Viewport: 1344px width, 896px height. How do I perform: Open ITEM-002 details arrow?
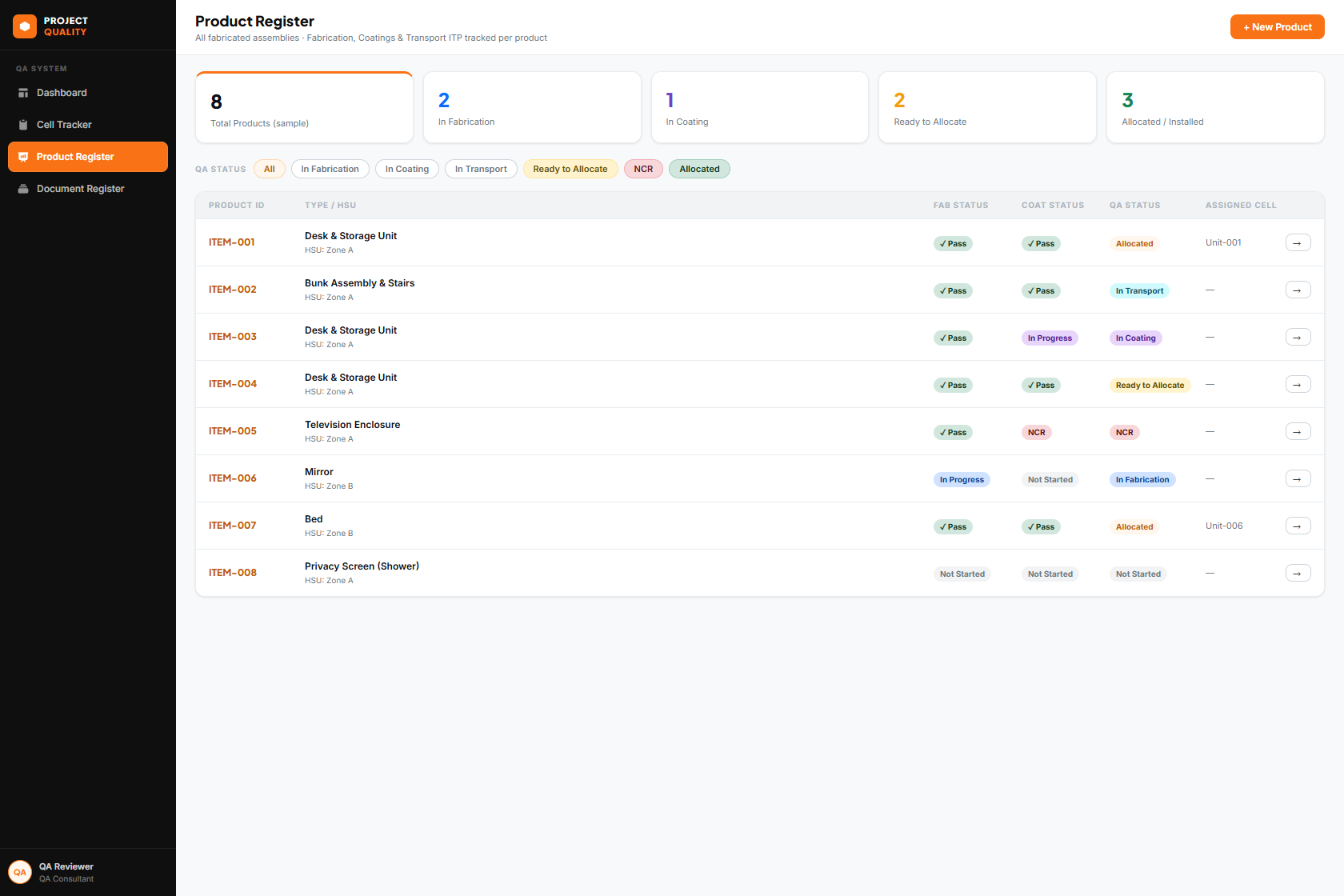tap(1298, 290)
